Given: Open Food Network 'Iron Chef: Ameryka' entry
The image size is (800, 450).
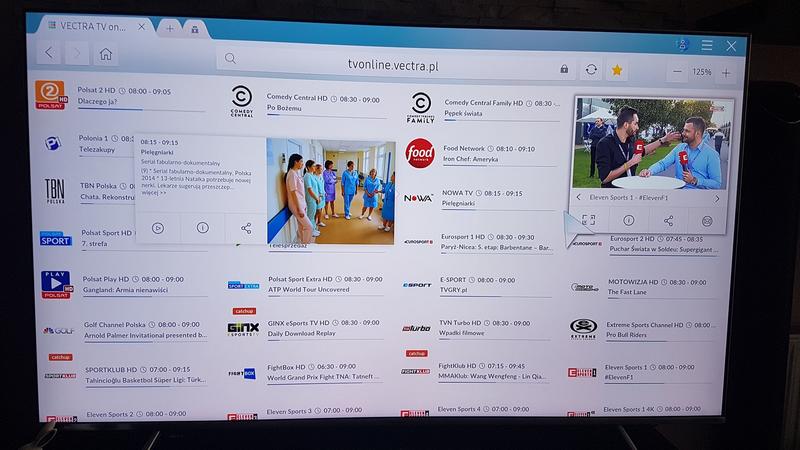Looking at the screenshot, I should pyautogui.click(x=499, y=154).
